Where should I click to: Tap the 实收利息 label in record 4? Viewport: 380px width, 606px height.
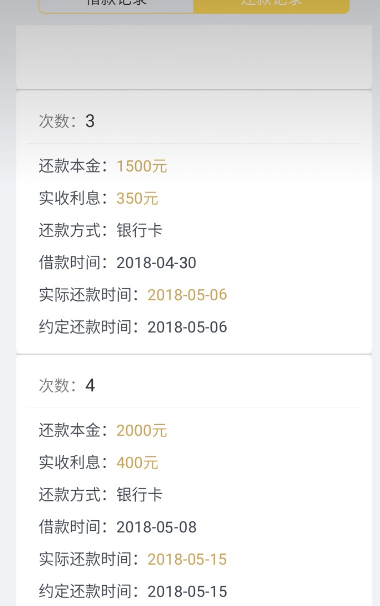click(x=70, y=463)
